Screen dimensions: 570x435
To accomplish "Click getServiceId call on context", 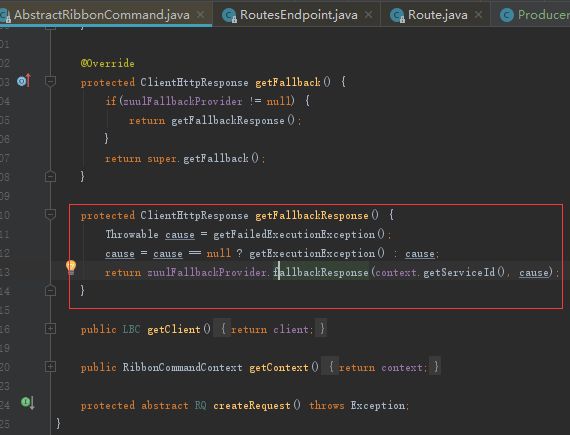I will click(459, 273).
